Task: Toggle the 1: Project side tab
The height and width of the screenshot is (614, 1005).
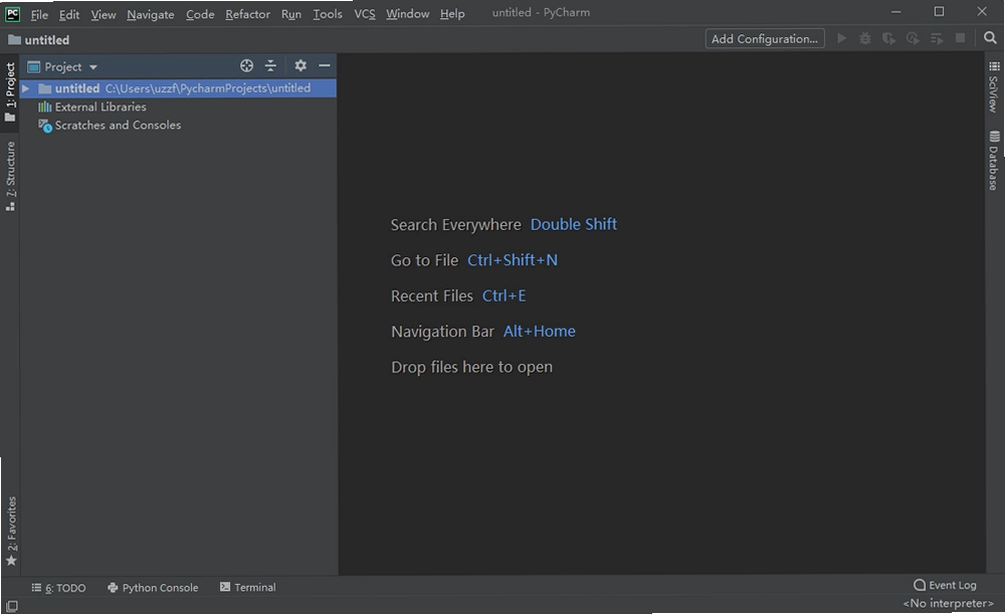Action: pos(10,92)
